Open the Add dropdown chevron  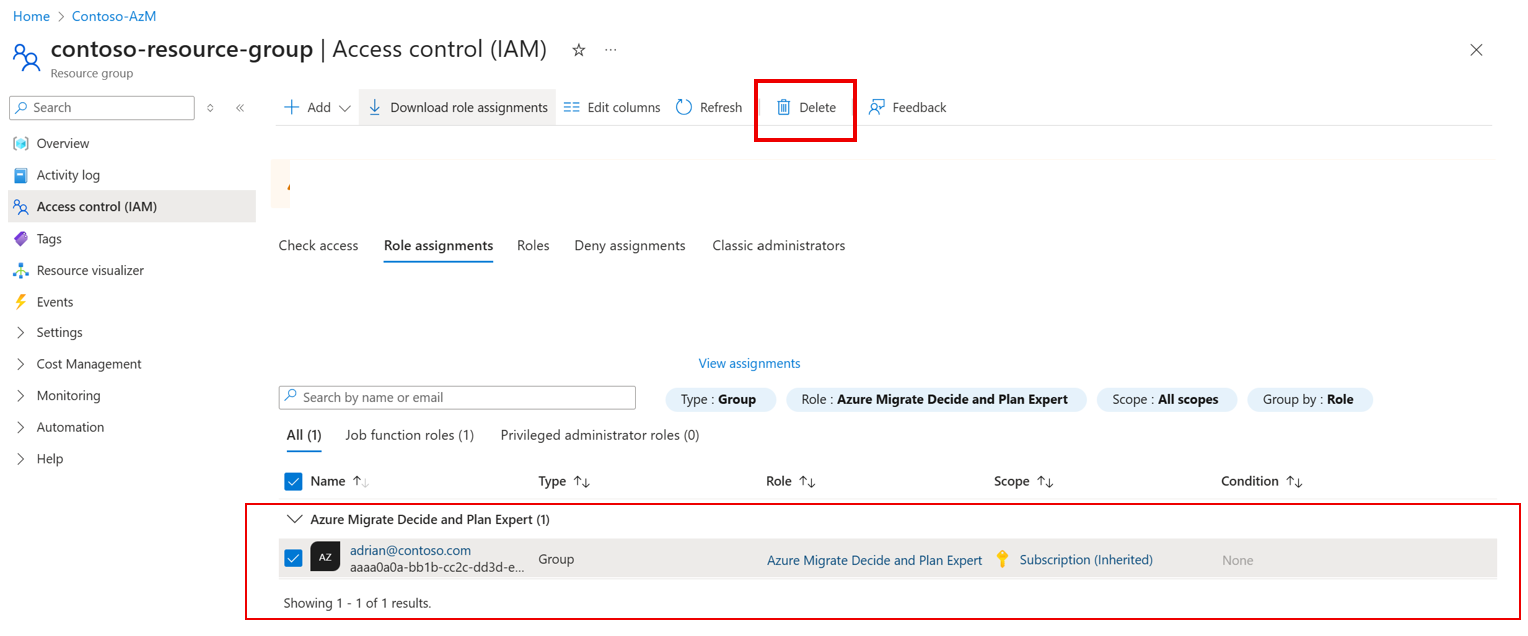point(345,108)
